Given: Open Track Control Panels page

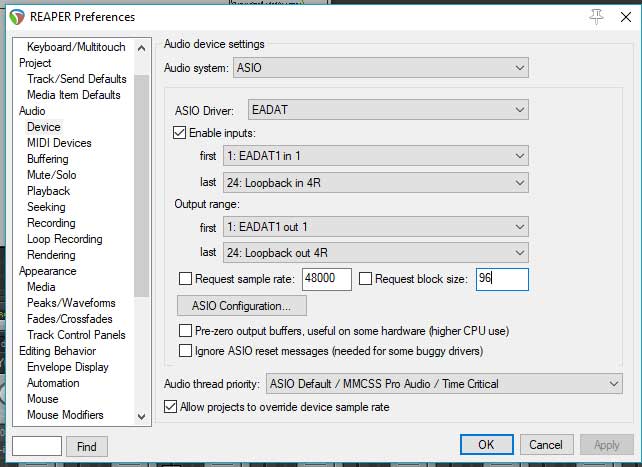Looking at the screenshot, I should [76, 334].
